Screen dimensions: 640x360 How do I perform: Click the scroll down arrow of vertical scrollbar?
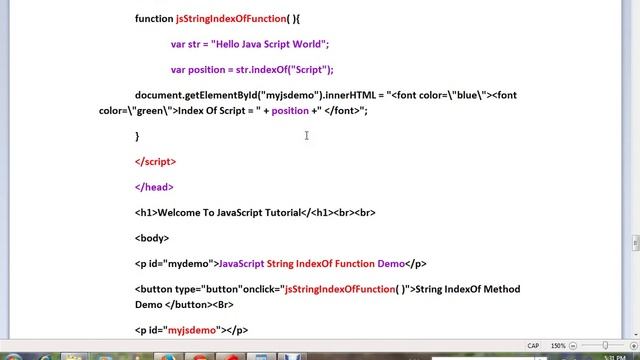[x=636, y=335]
